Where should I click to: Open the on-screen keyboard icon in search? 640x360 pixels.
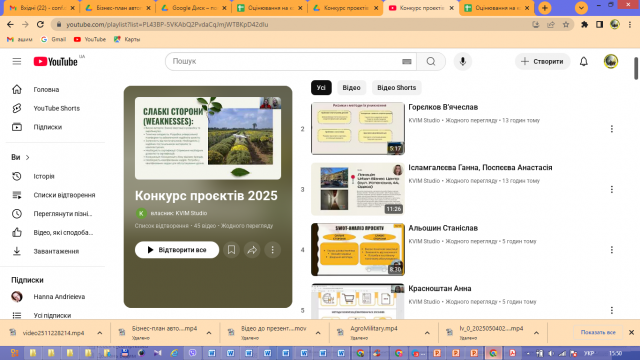(407, 62)
